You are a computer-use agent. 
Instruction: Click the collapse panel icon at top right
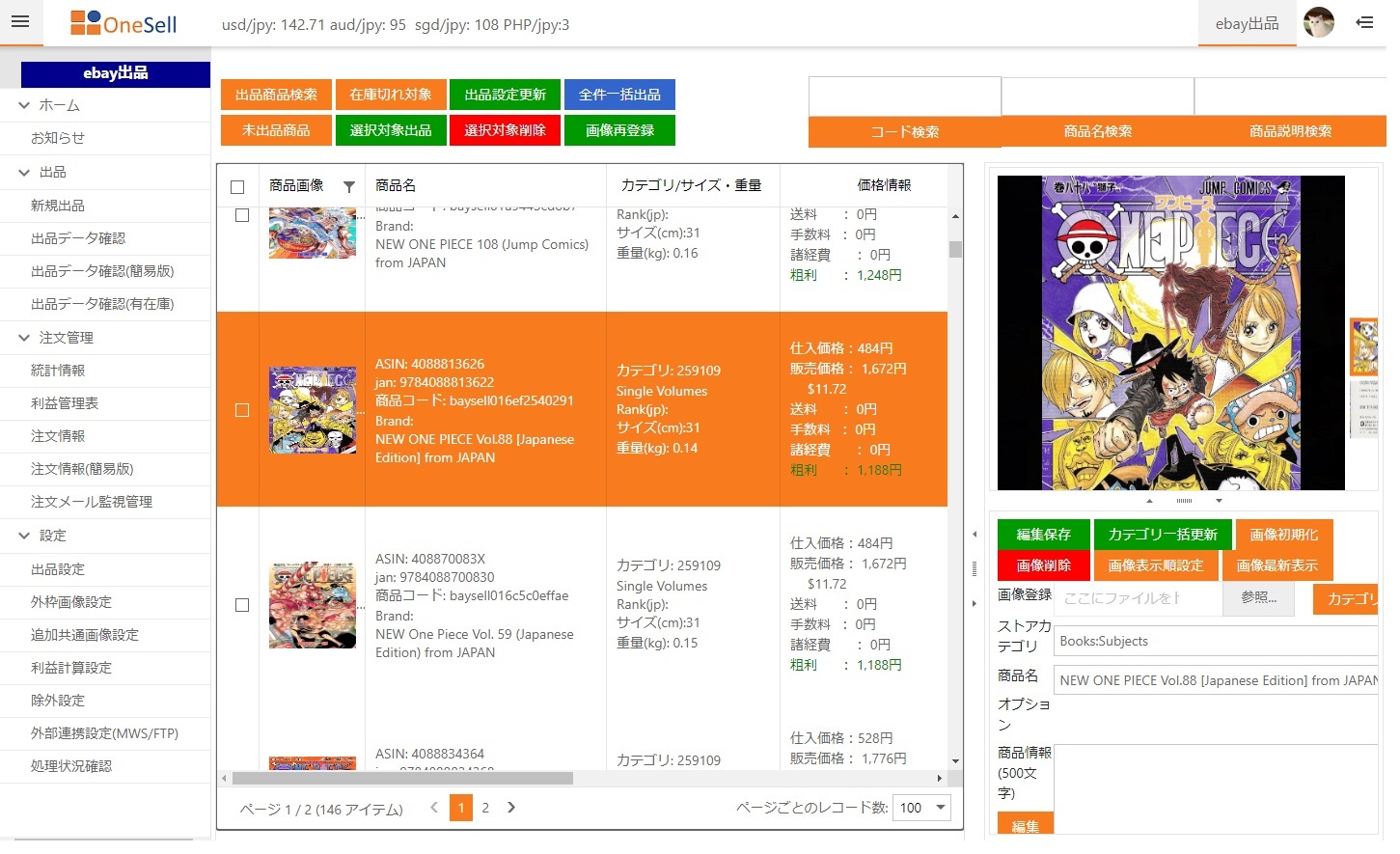coord(1364,22)
